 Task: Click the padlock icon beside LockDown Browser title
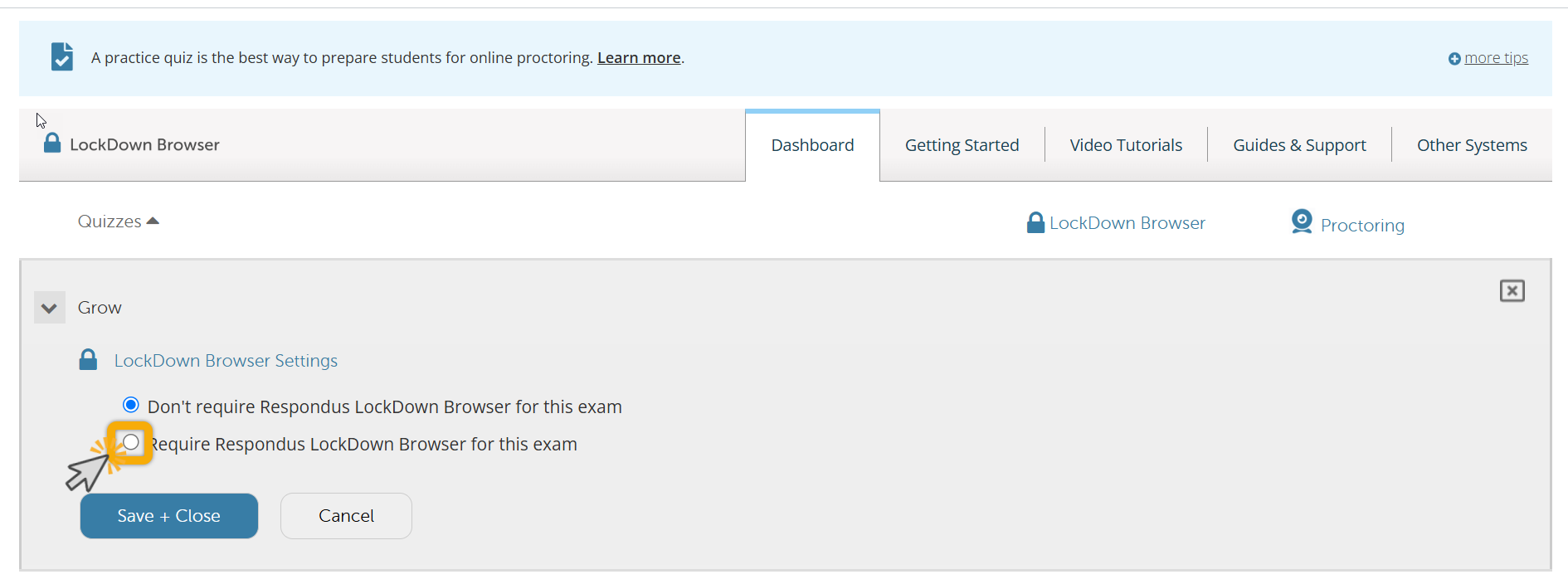[x=52, y=143]
